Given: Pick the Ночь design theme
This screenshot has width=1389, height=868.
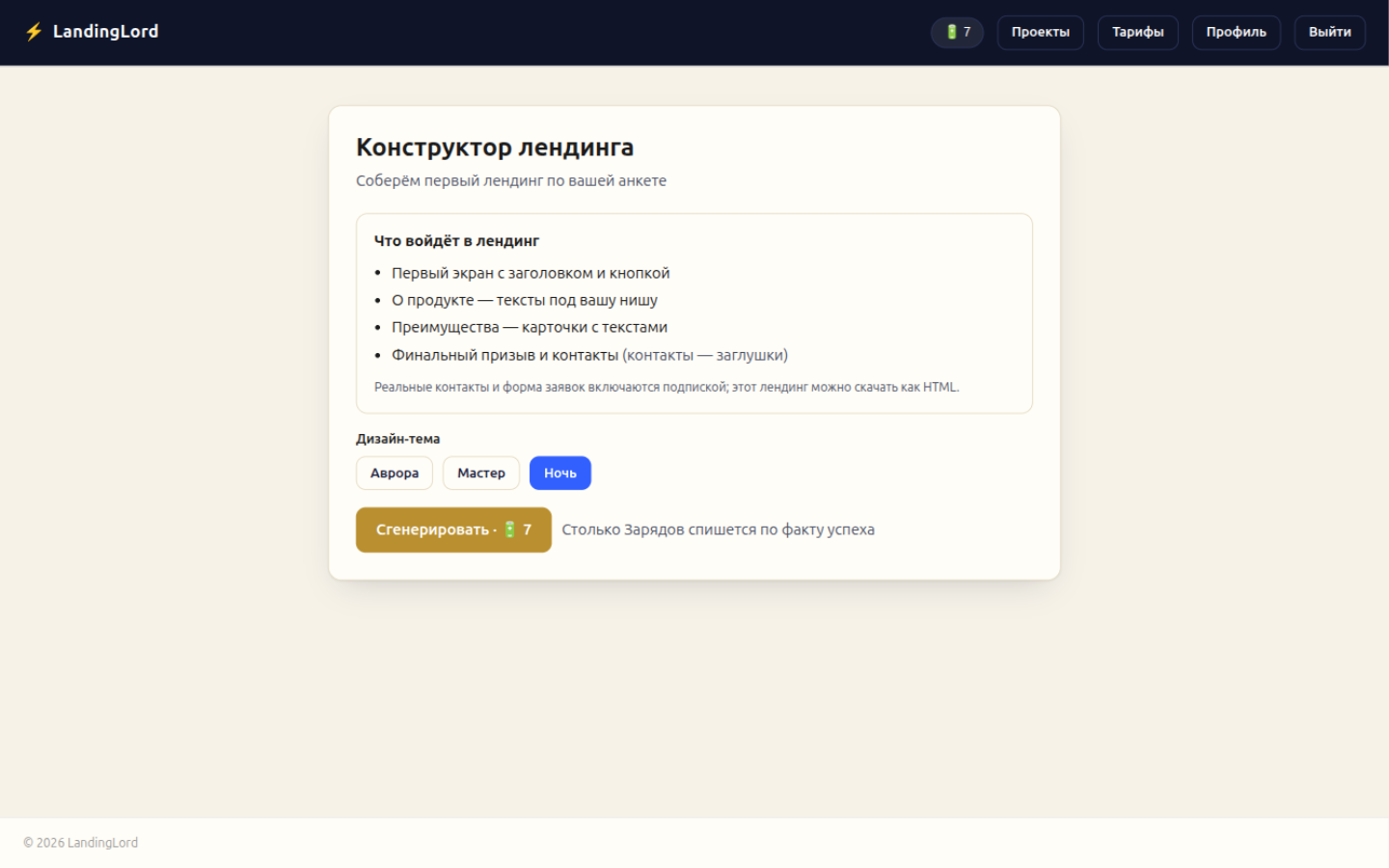Looking at the screenshot, I should (560, 473).
